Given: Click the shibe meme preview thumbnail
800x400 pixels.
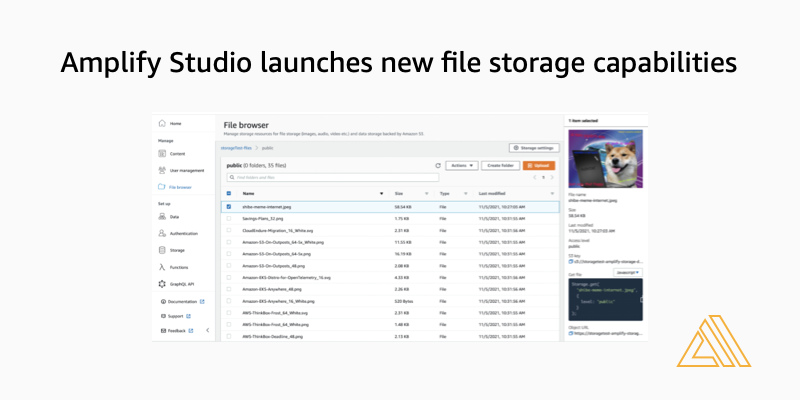Looking at the screenshot, I should click(x=606, y=159).
